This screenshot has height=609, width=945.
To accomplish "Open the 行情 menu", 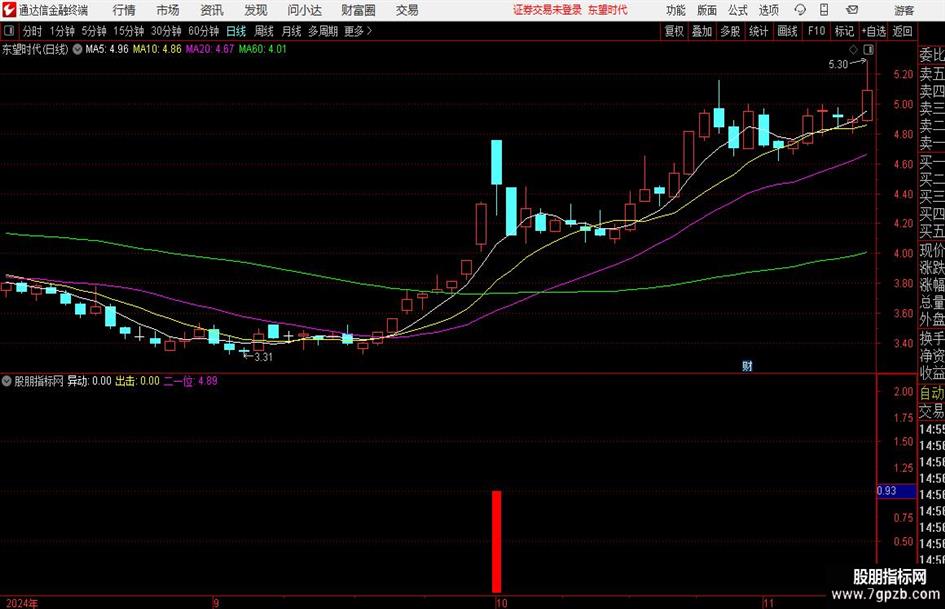I will pyautogui.click(x=124, y=10).
